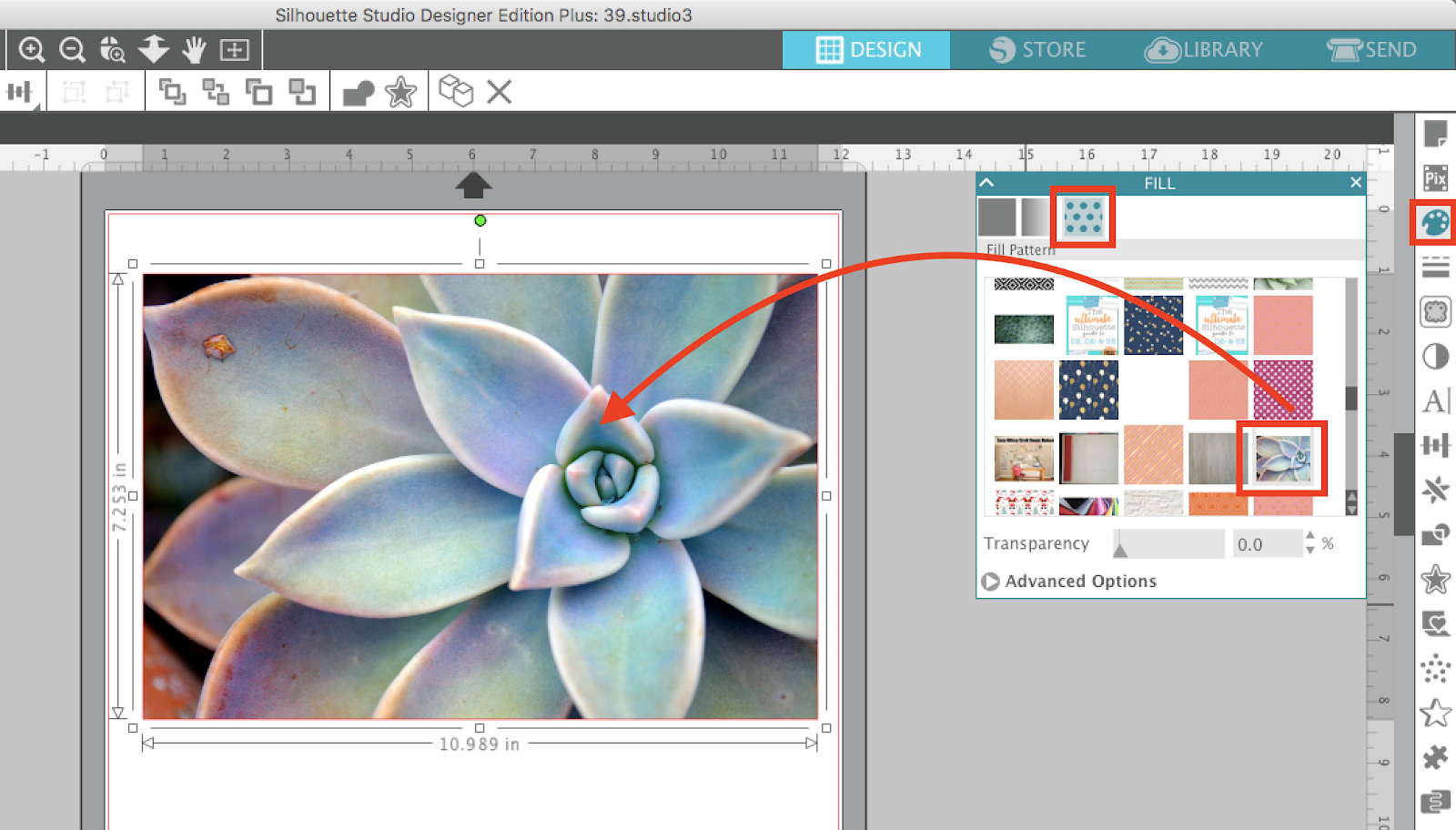Open the Stipple dots panel icon
1456x830 pixels.
click(1435, 668)
